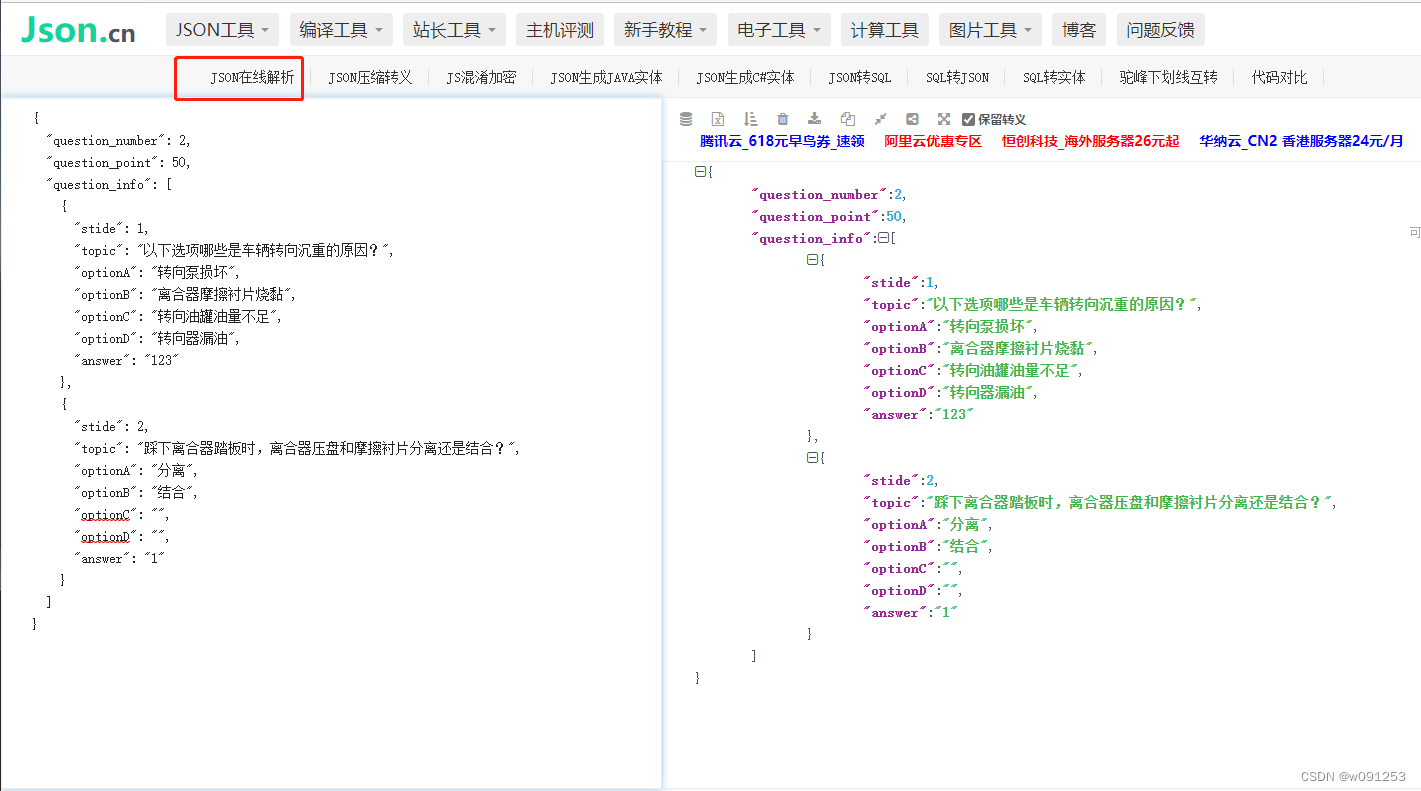Viewport: 1421px width, 791px height.
Task: Open the 站长工具 dropdown menu
Action: (x=454, y=30)
